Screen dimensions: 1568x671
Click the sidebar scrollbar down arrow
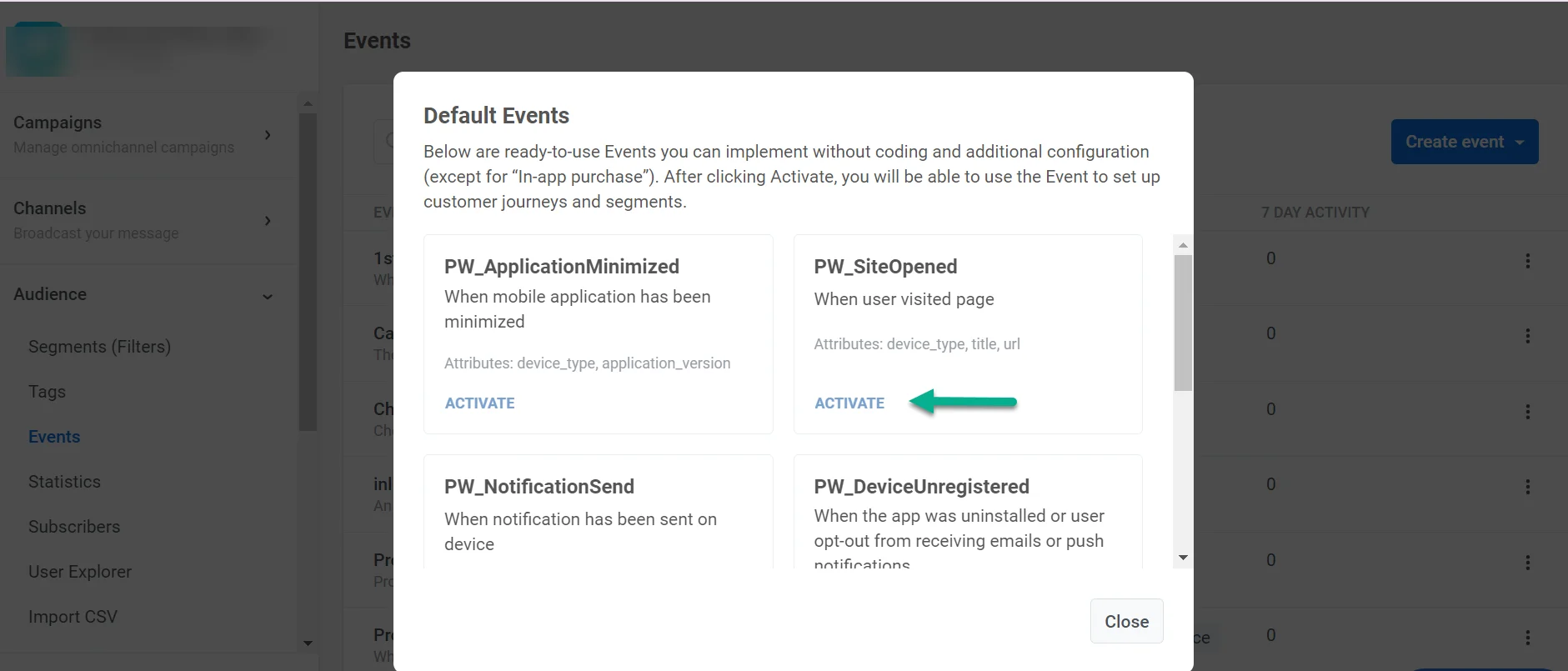coord(308,643)
